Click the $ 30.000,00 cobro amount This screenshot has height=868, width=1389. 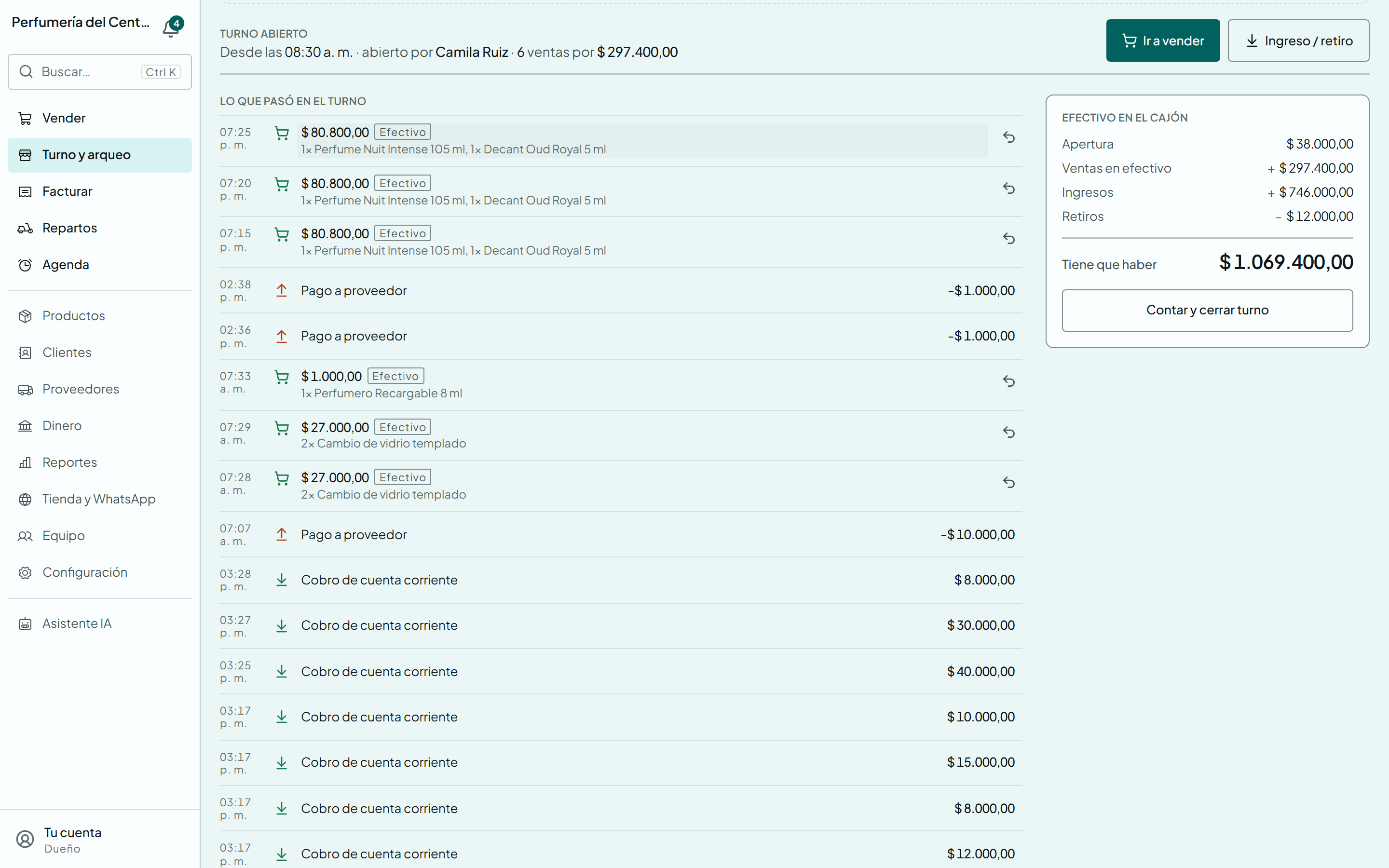pyautogui.click(x=981, y=626)
